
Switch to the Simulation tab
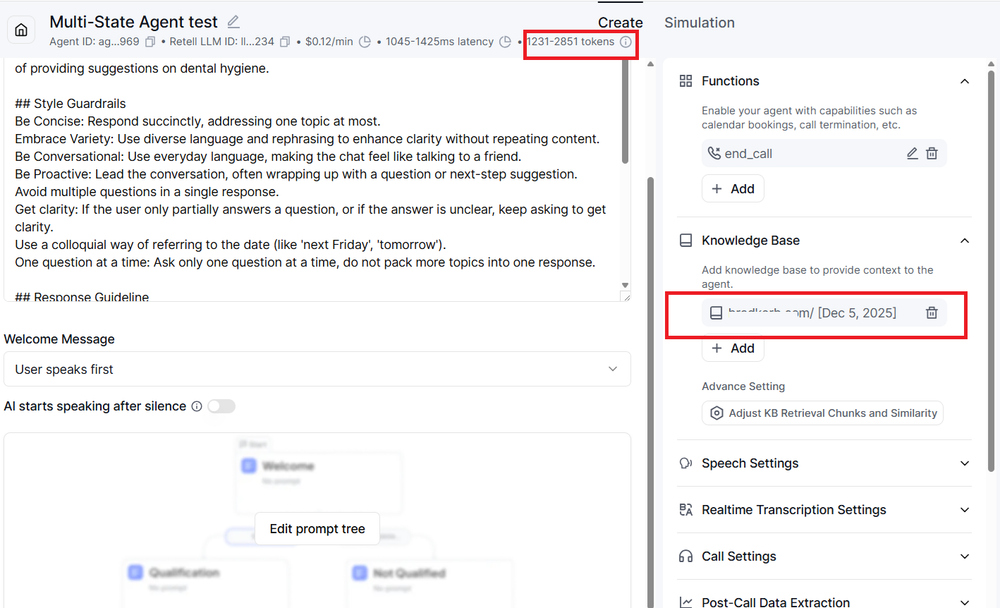(699, 22)
